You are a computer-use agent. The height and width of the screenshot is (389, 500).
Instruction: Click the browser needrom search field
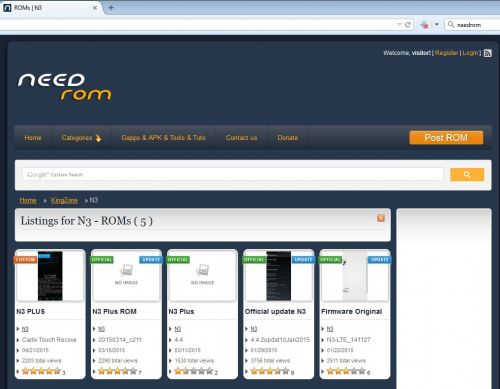[473, 25]
